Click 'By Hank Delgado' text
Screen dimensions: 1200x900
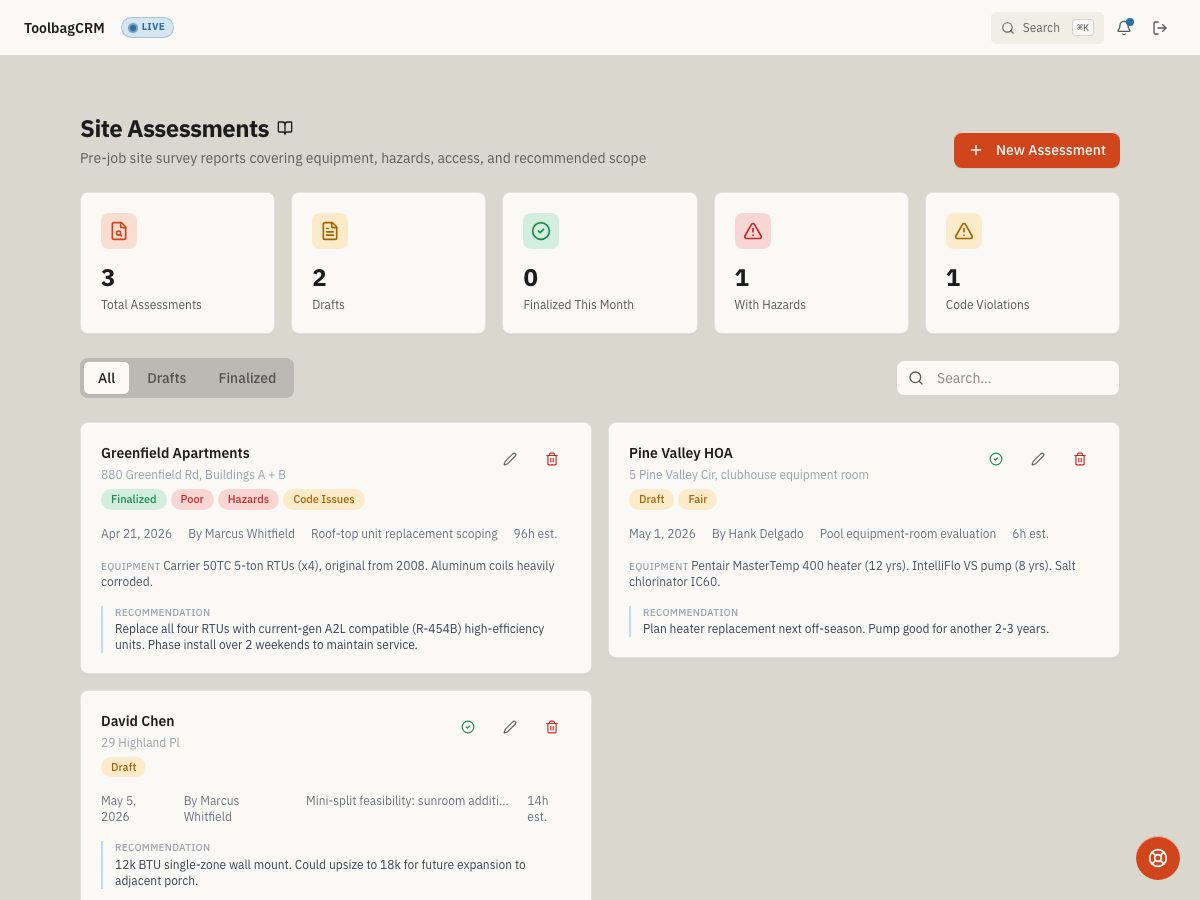pyautogui.click(x=758, y=534)
